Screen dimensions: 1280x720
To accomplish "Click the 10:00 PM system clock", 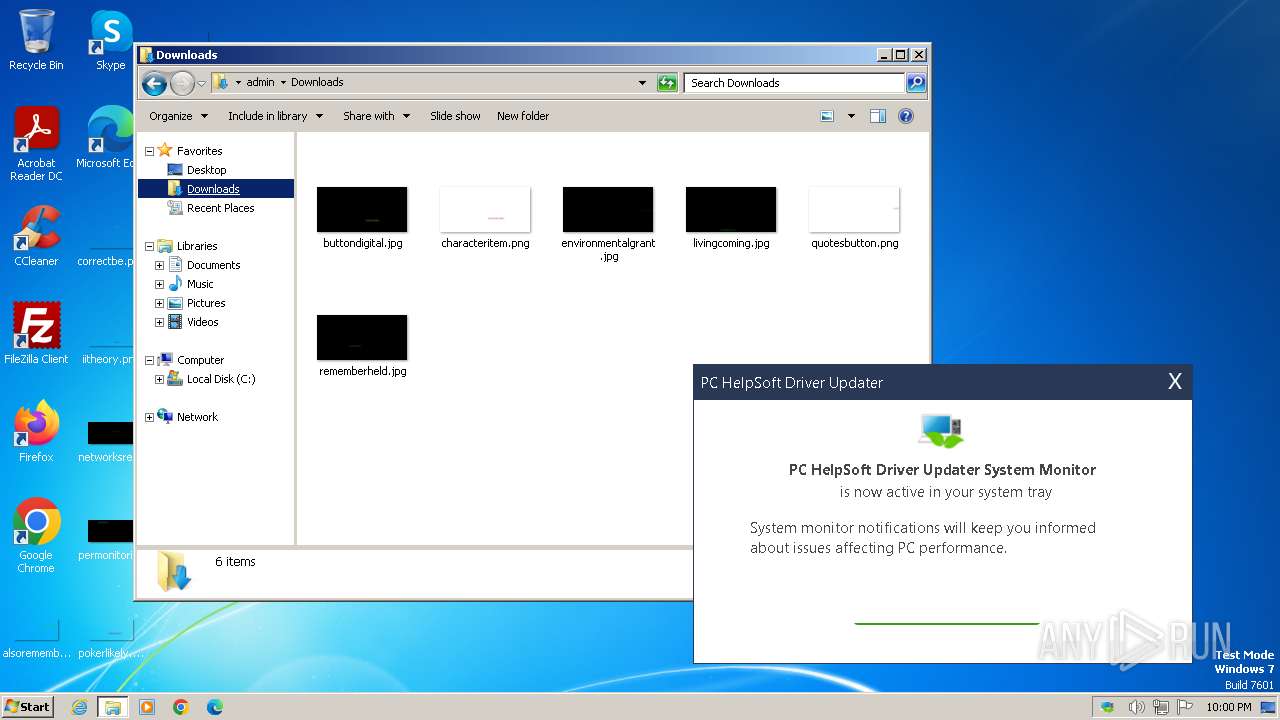I will pyautogui.click(x=1228, y=707).
